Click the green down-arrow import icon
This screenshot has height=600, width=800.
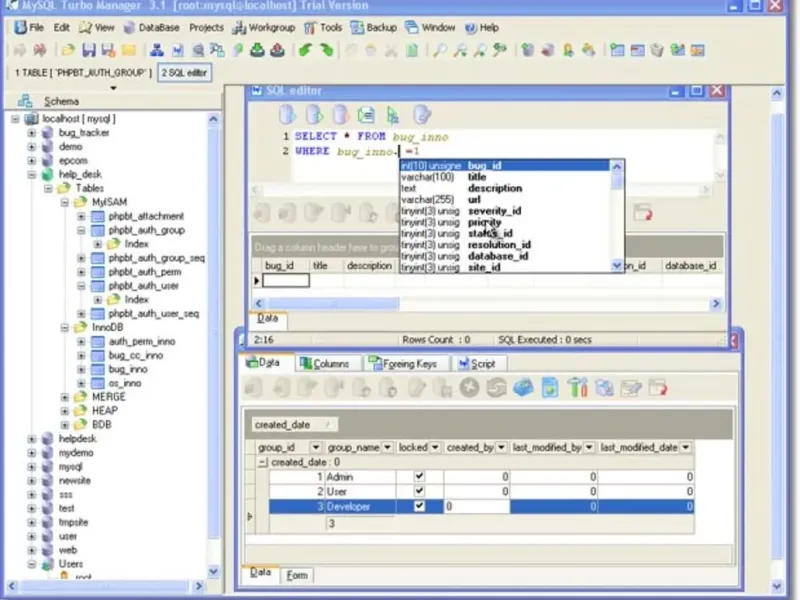click(x=258, y=51)
